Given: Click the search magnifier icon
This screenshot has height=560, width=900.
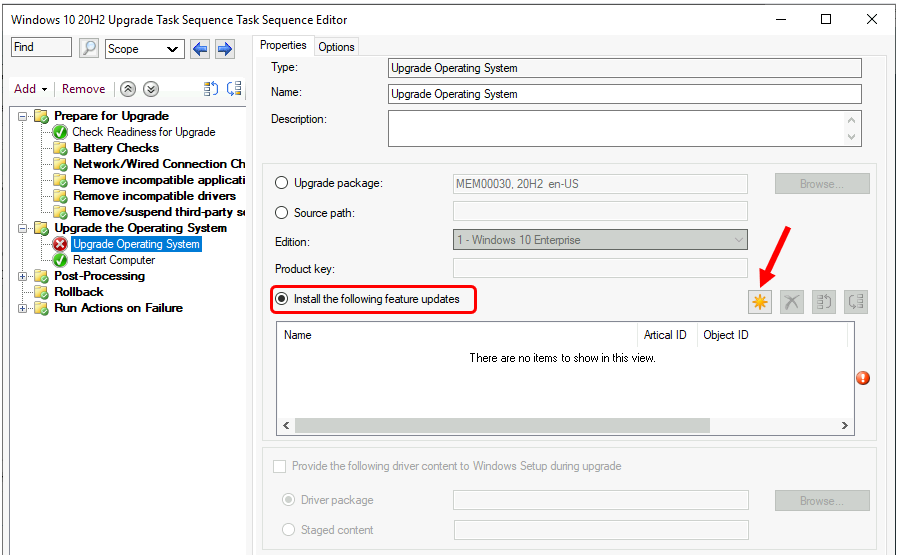Looking at the screenshot, I should point(89,48).
